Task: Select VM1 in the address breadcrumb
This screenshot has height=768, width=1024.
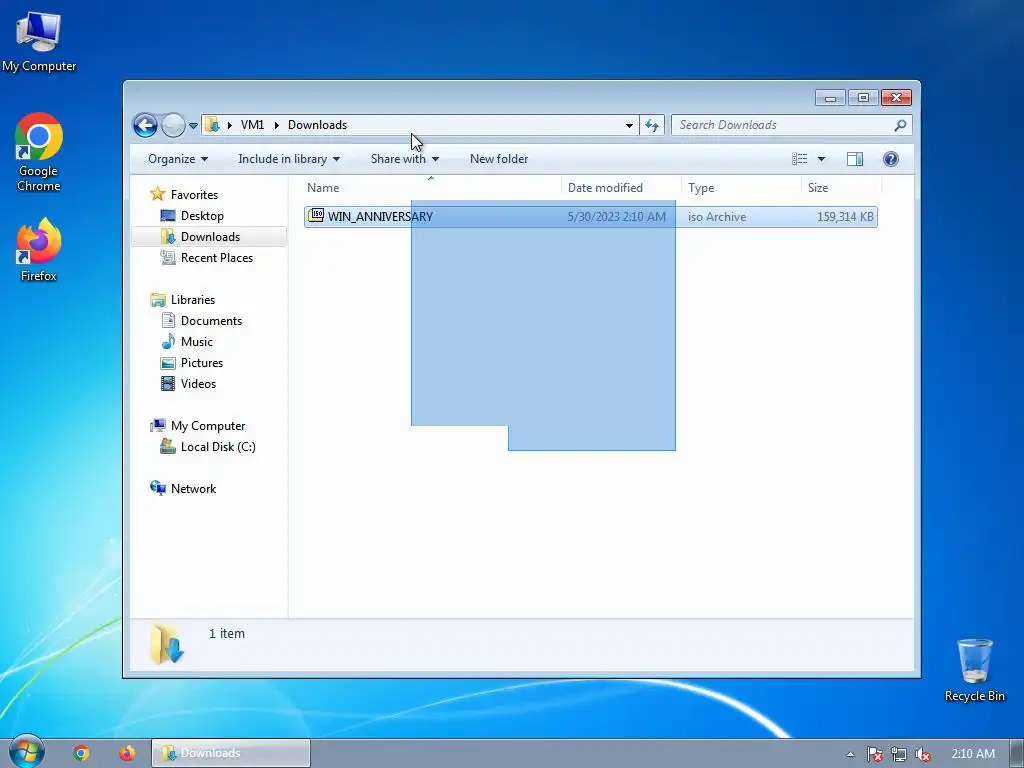Action: 252,125
